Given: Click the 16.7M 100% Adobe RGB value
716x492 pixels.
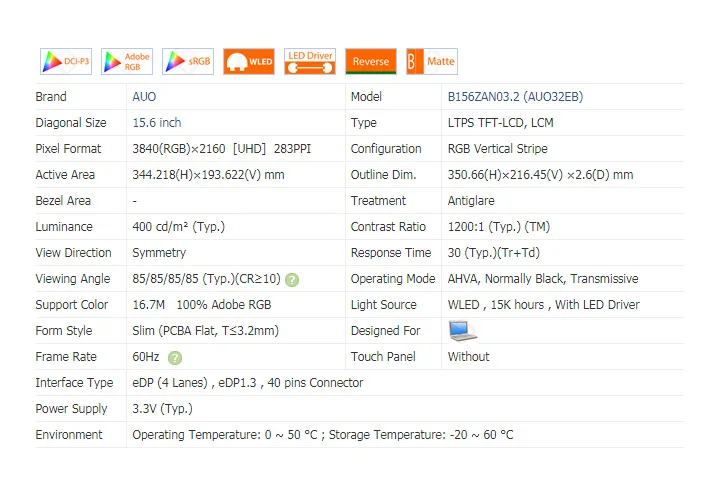Looking at the screenshot, I should [202, 305].
